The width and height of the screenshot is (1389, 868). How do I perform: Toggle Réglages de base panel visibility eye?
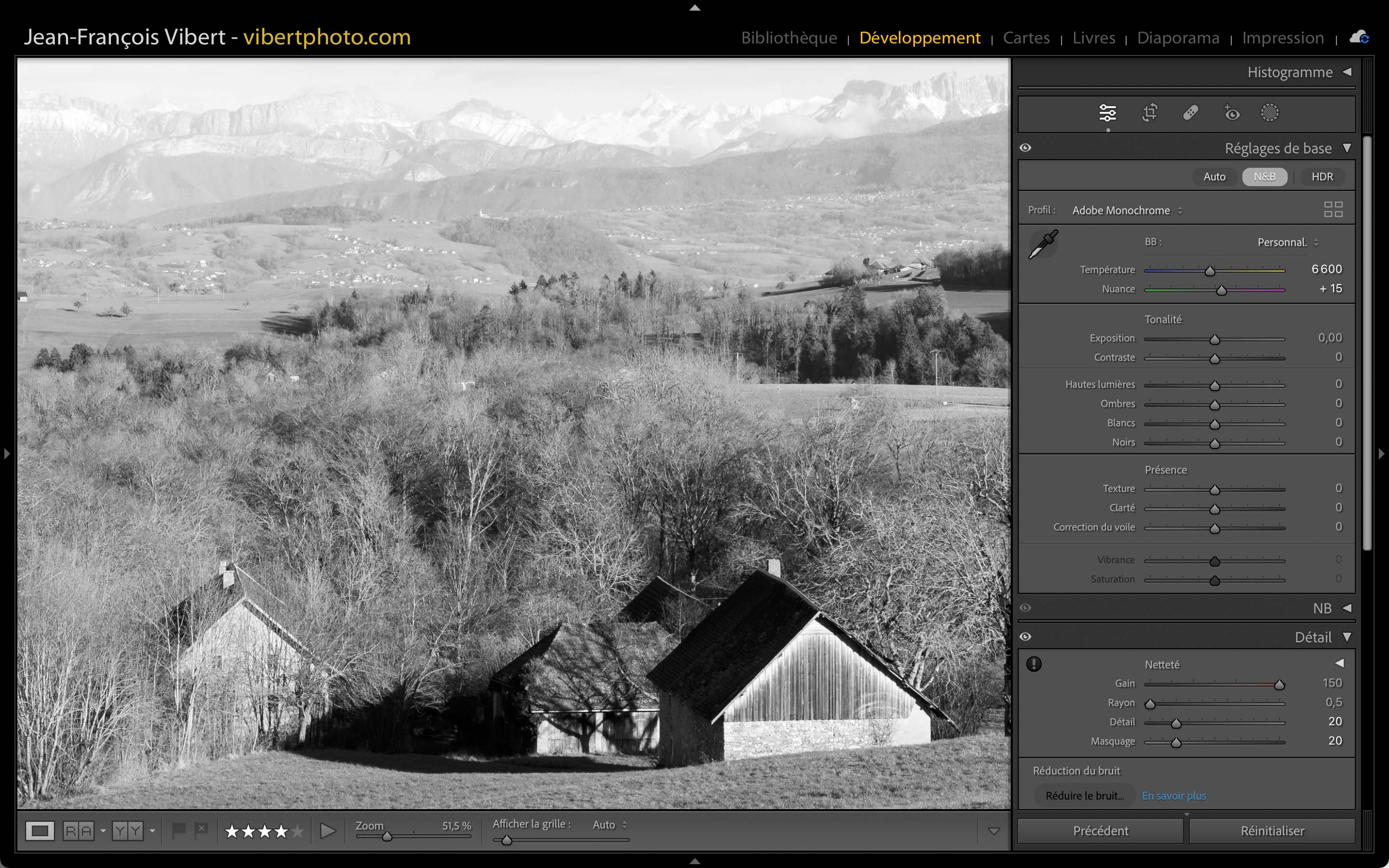click(1026, 148)
